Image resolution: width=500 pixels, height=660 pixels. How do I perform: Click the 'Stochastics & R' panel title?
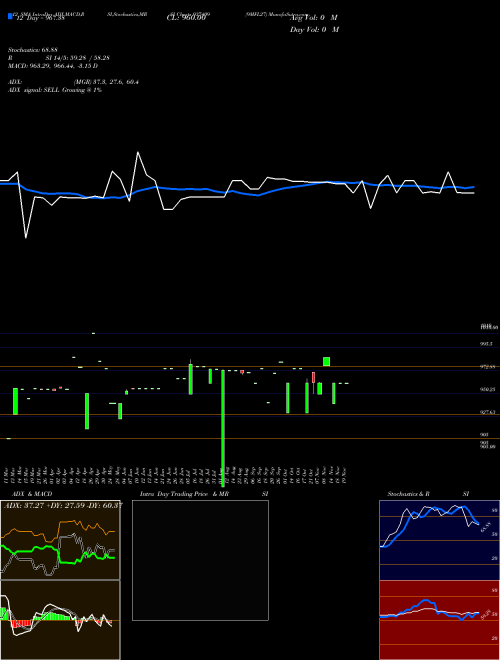(x=408, y=494)
